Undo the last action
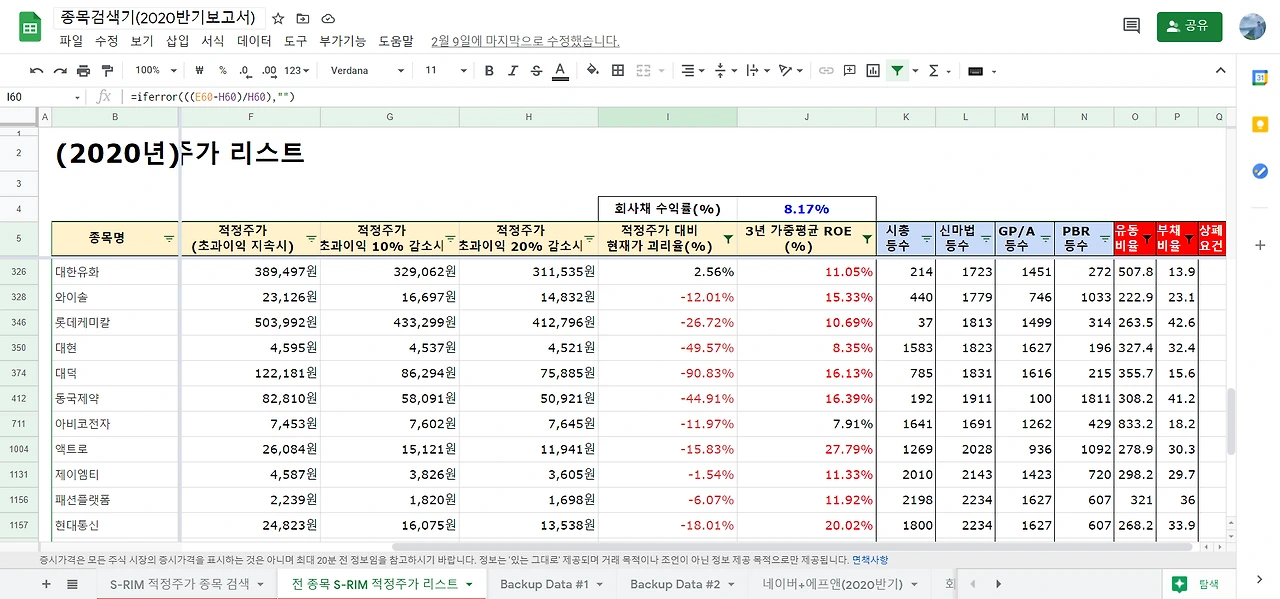1280x599 pixels. tap(37, 71)
